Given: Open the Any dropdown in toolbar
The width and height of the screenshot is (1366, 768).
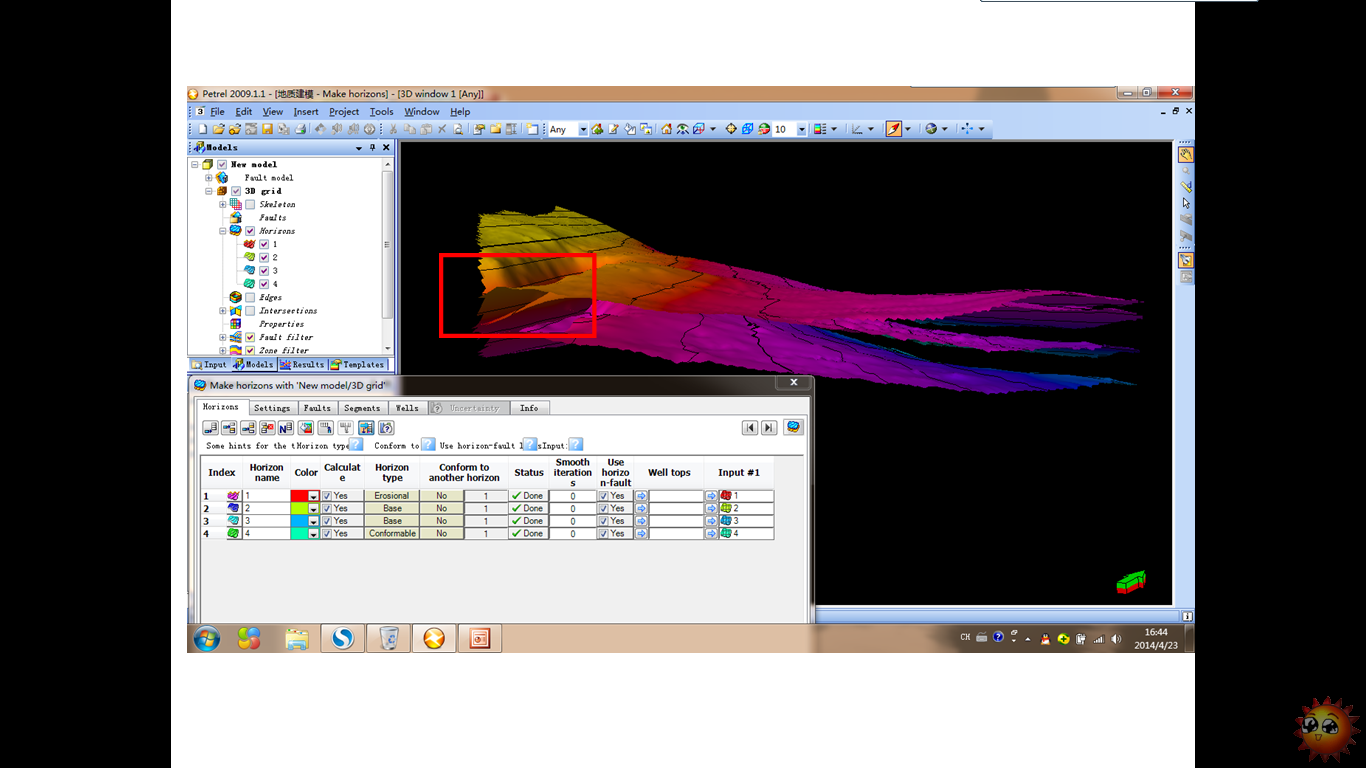Looking at the screenshot, I should click(582, 129).
